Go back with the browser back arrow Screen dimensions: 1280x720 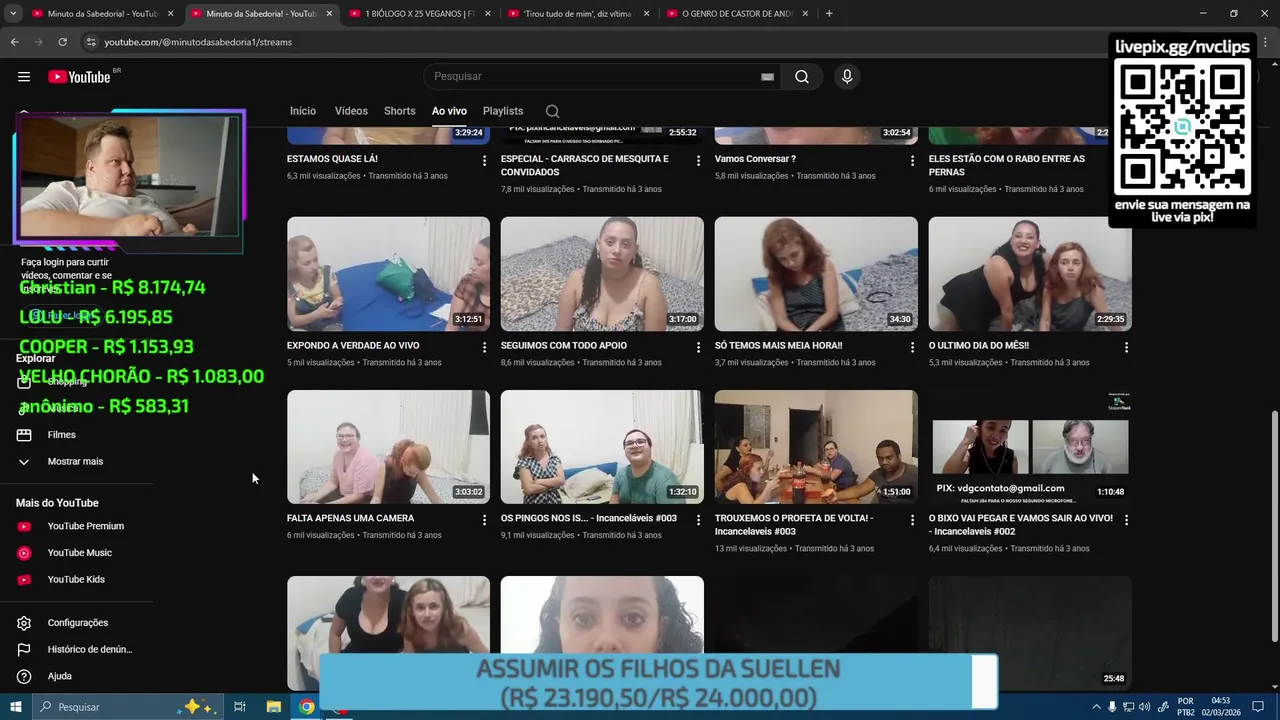(14, 42)
